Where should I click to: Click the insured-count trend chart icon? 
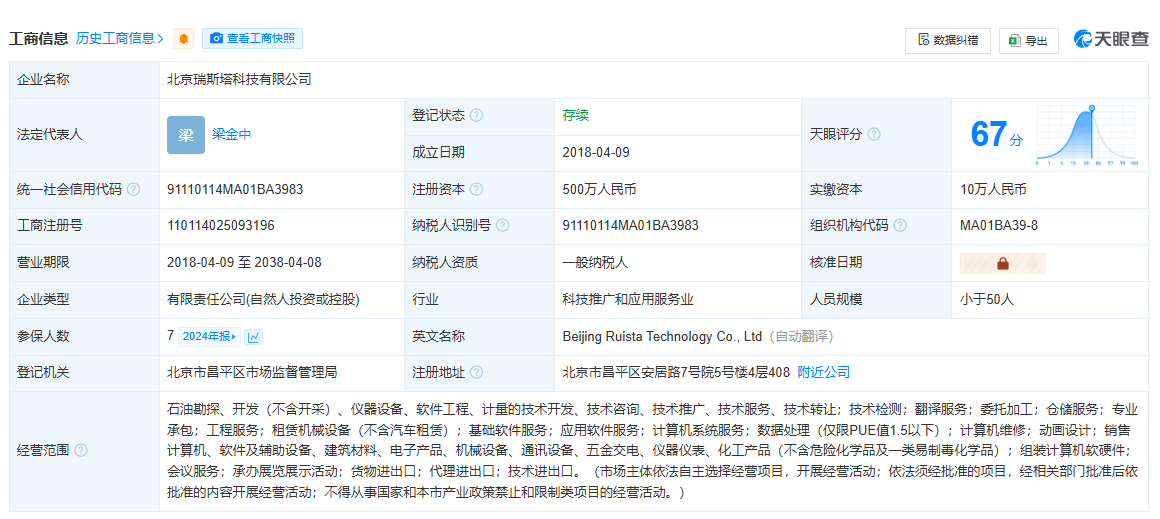click(254, 336)
